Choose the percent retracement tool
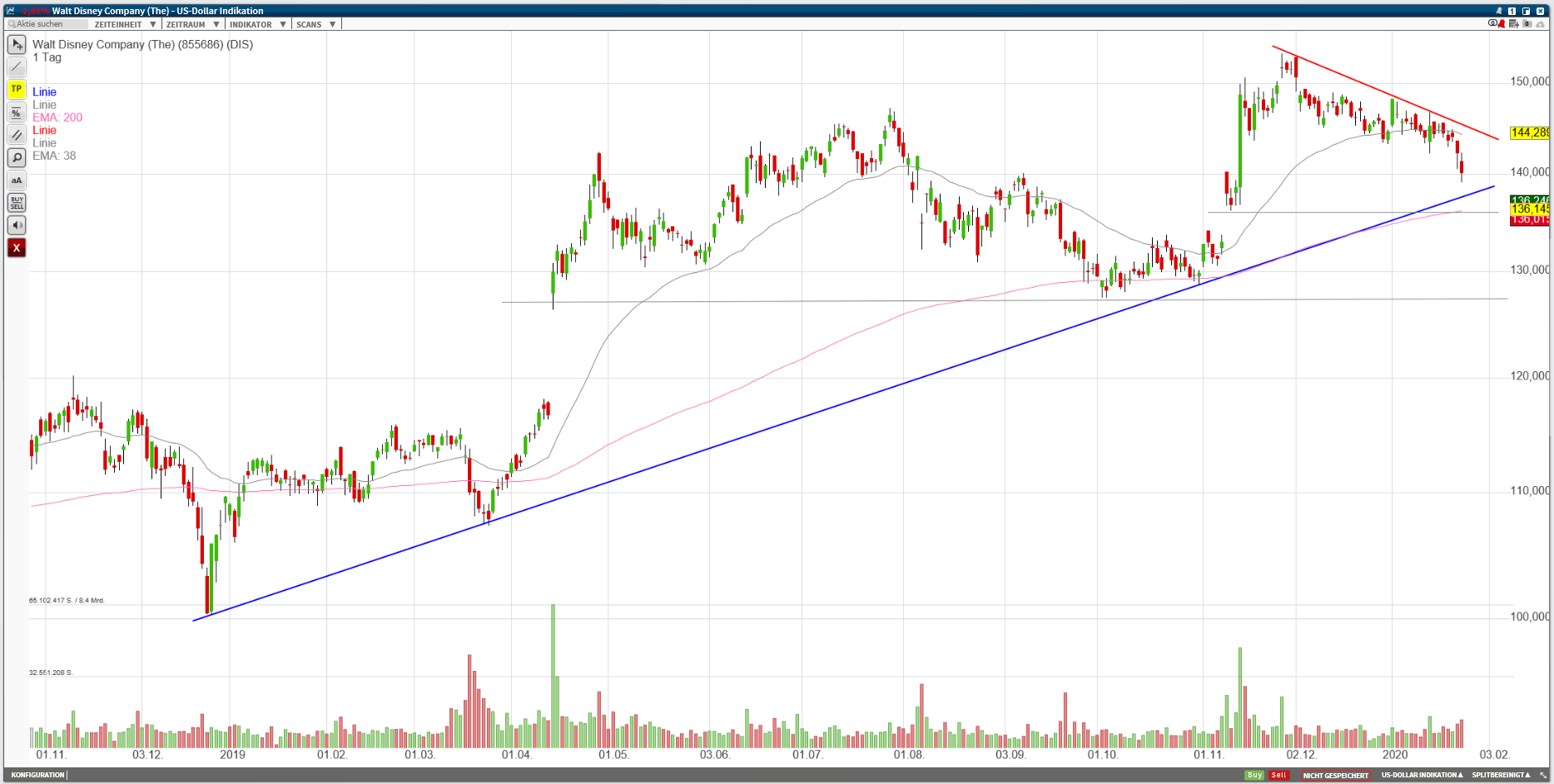This screenshot has width=1554, height=784. (17, 112)
